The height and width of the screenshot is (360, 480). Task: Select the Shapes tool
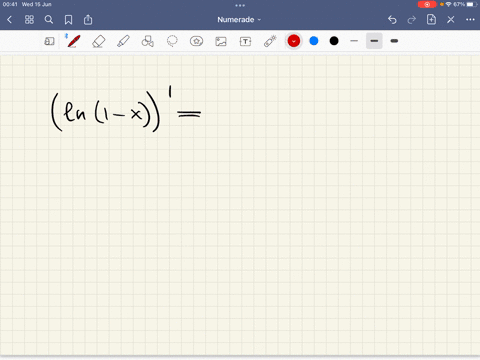148,41
